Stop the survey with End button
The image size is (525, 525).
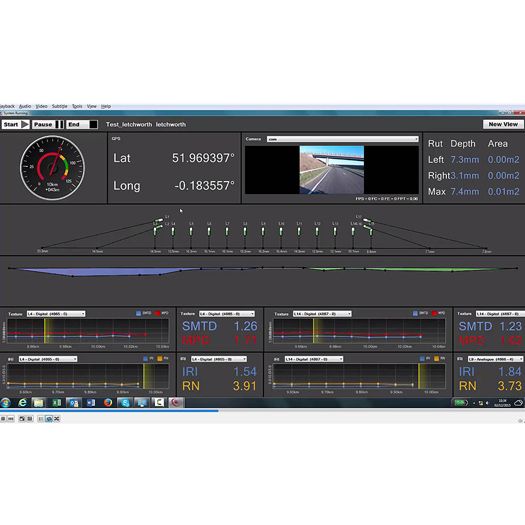[x=82, y=125]
